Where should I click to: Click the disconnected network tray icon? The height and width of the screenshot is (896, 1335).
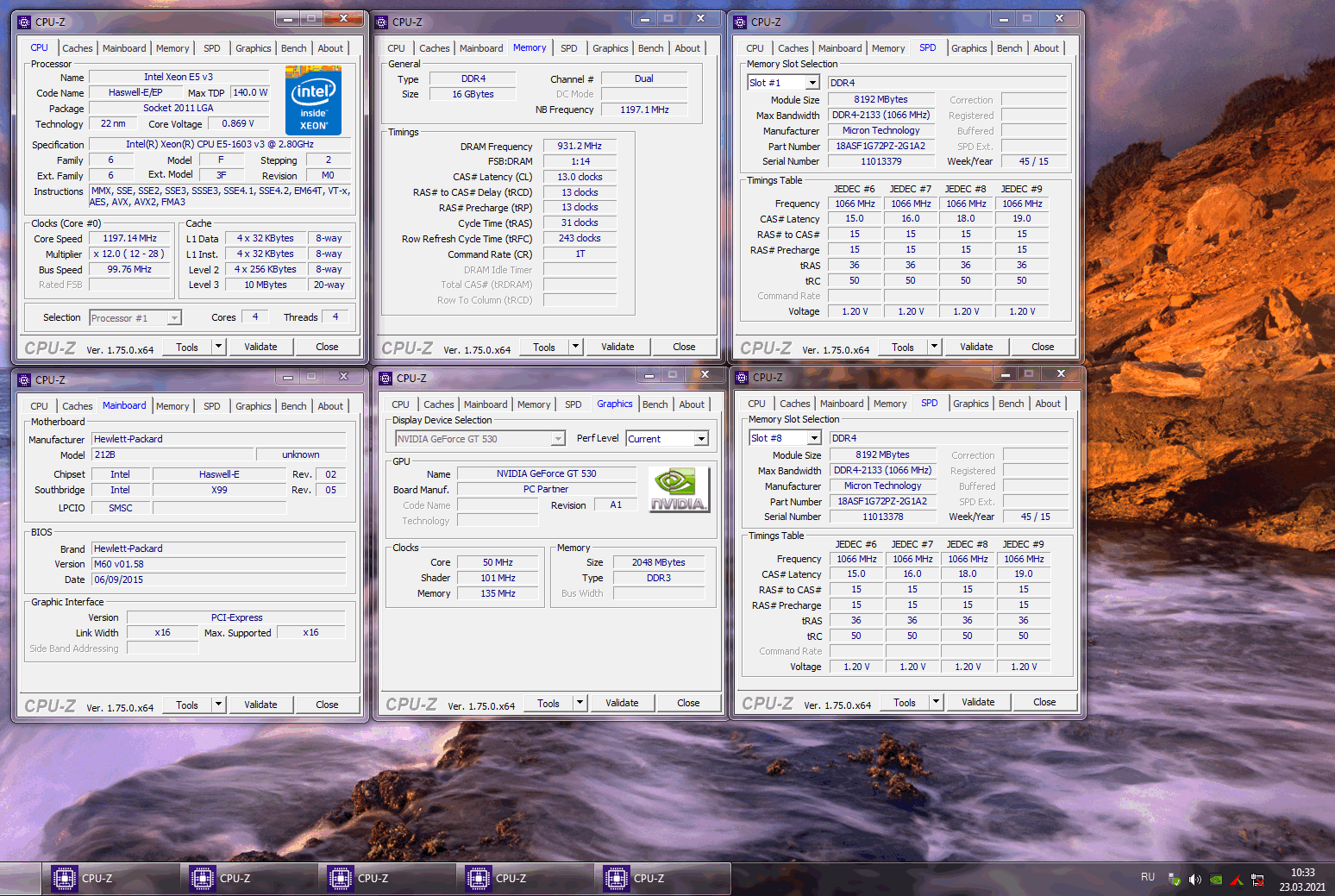(1257, 880)
